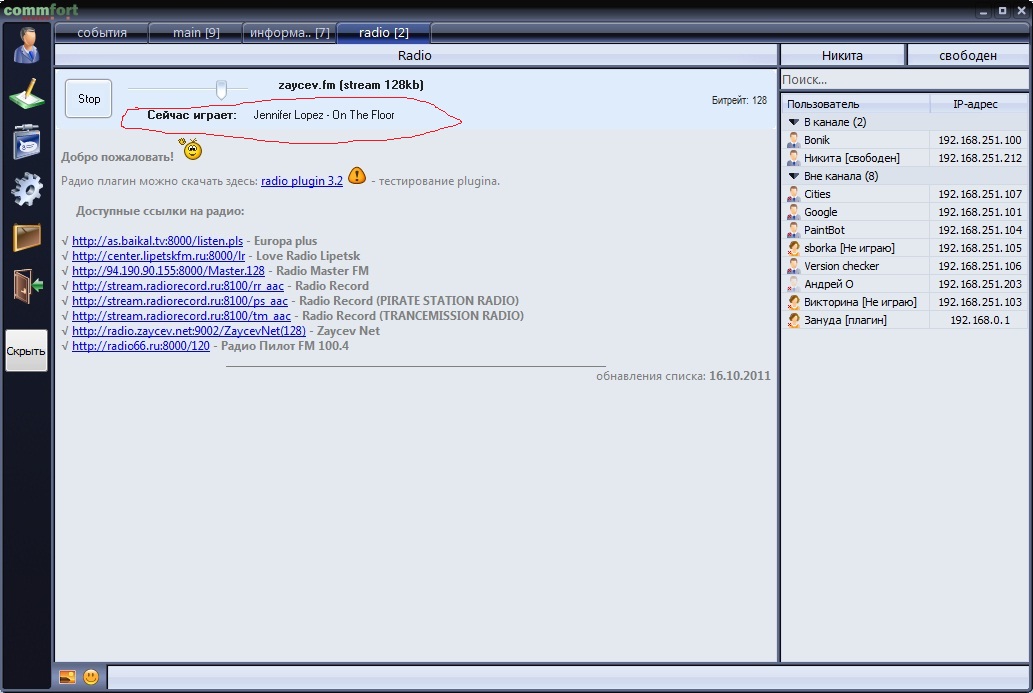Image resolution: width=1033 pixels, height=693 pixels.
Task: Collapse the 'В канале (2)' user group
Action: point(793,122)
